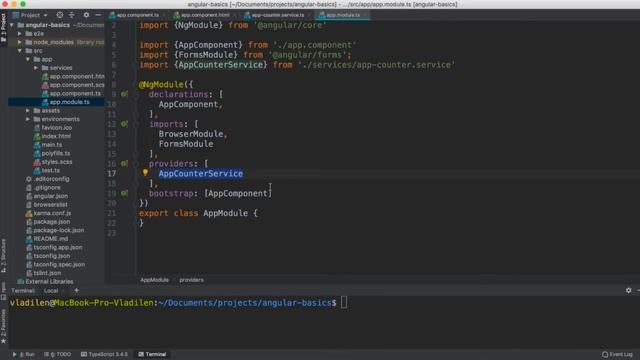This screenshot has width=640, height=360.
Task: Open package-lock.json file
Action: click(x=55, y=230)
